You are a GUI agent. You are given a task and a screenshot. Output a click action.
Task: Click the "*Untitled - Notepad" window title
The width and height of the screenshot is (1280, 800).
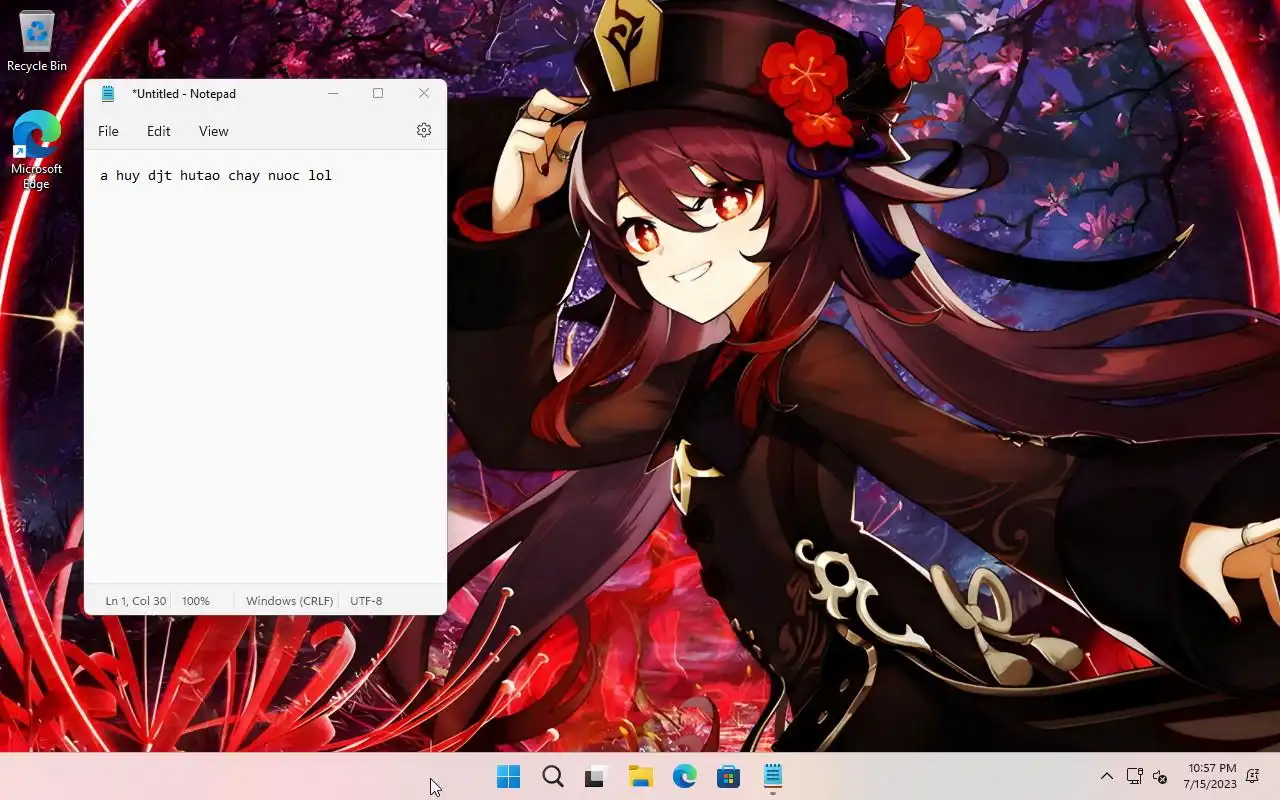click(184, 94)
